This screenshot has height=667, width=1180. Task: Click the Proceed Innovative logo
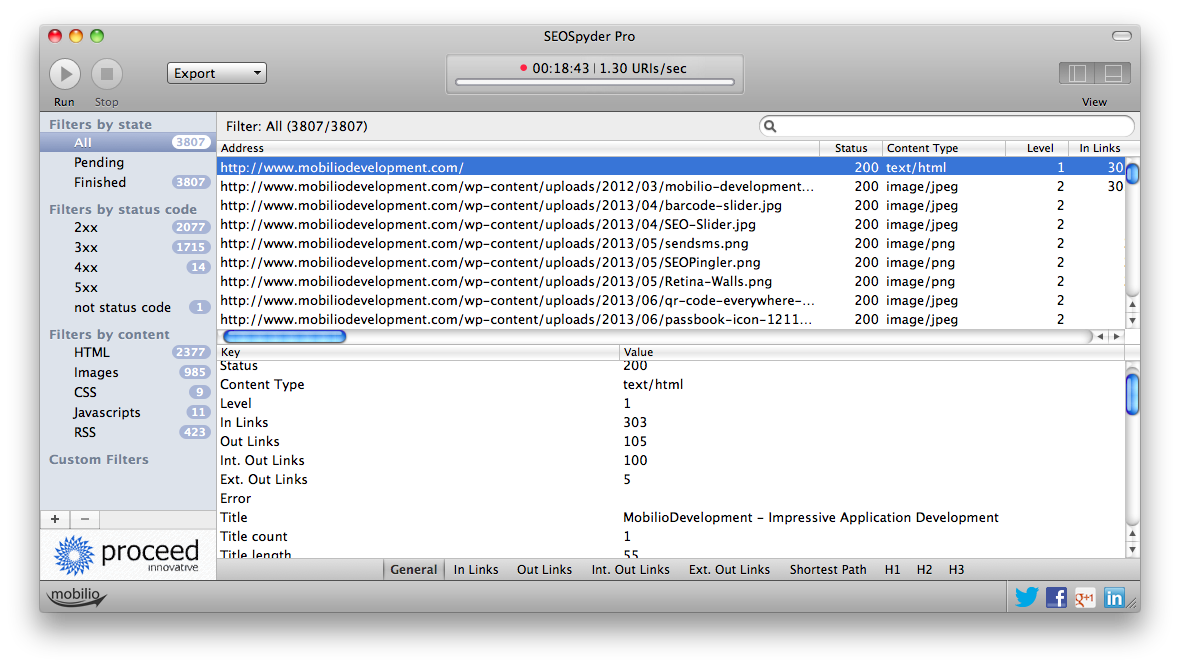pyautogui.click(x=127, y=555)
